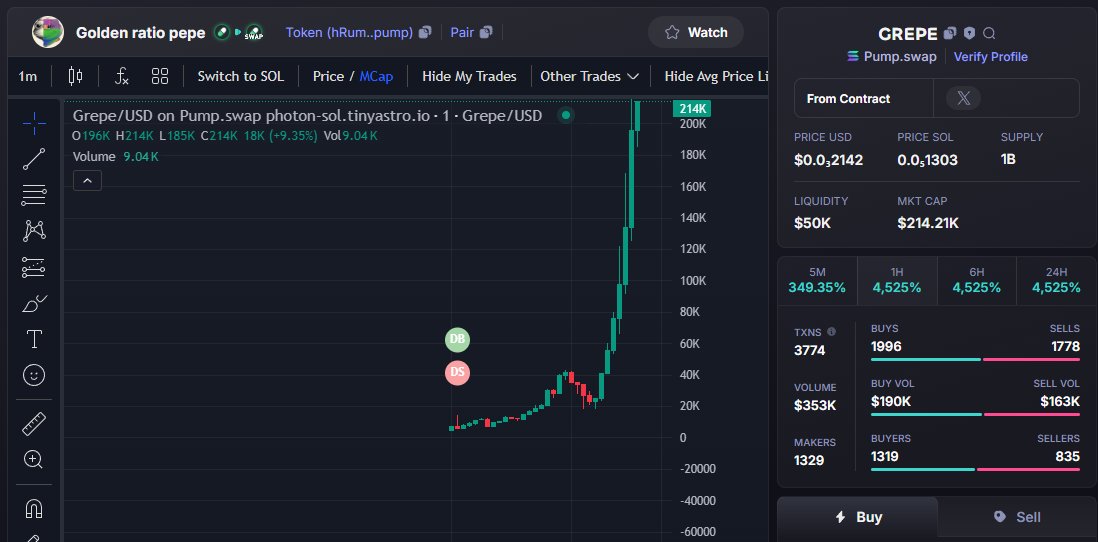Viewport: 1098px width, 542px height.
Task: Select the 1H stats tab
Action: click(x=897, y=281)
